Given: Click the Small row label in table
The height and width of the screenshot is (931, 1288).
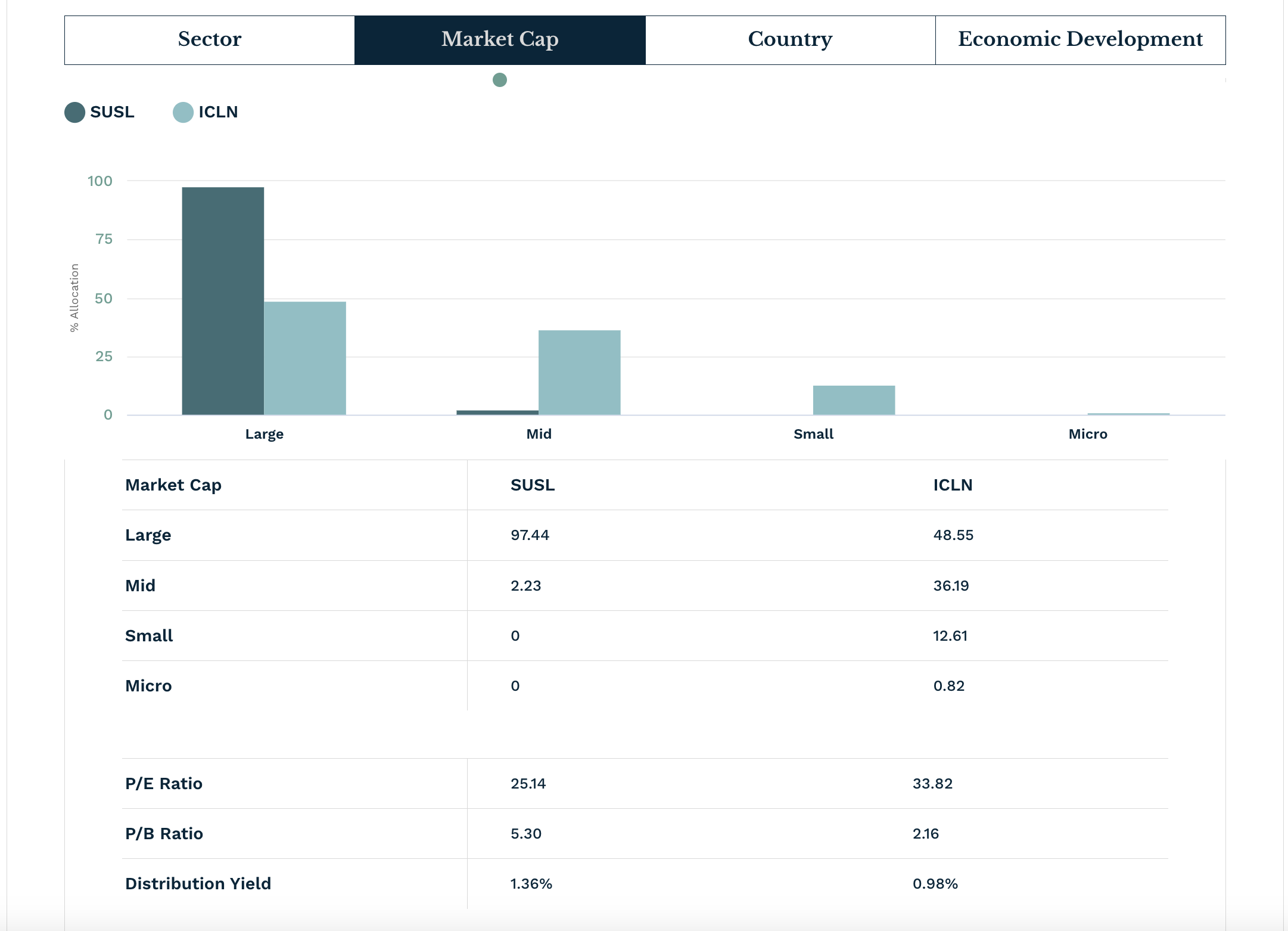Looking at the screenshot, I should [149, 635].
